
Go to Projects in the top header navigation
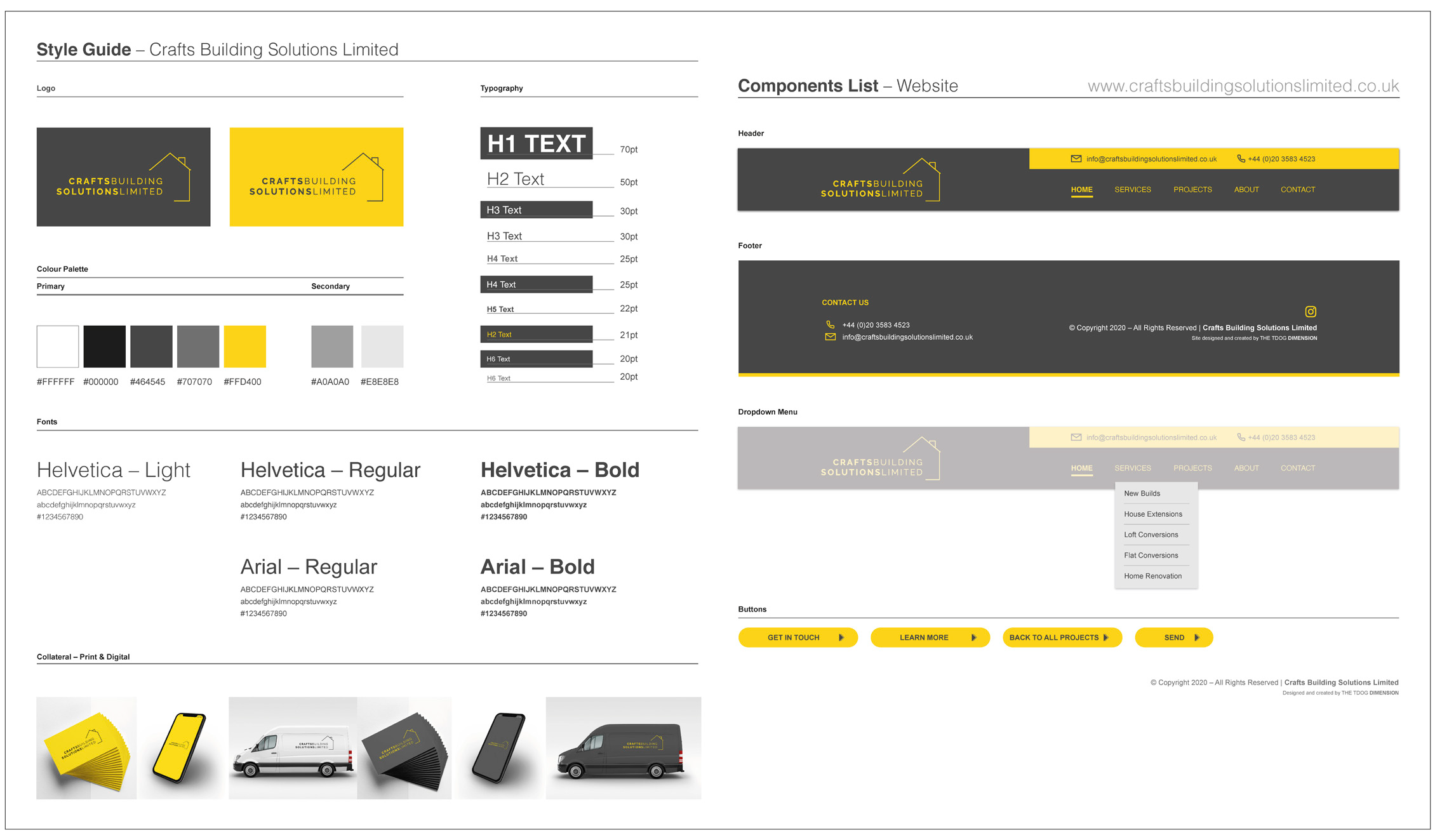(x=1192, y=190)
